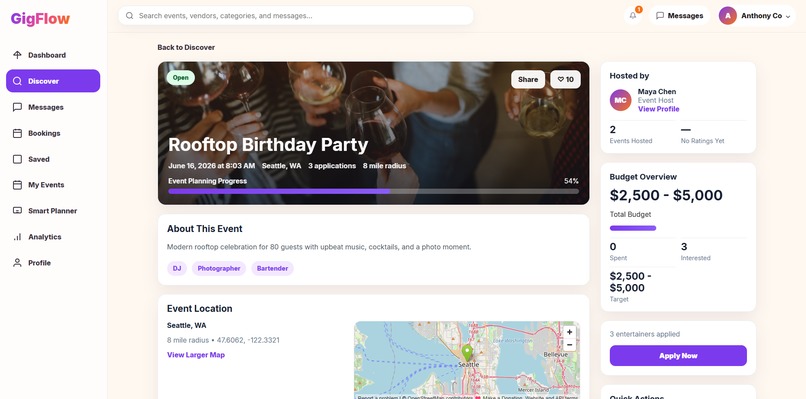Open notifications bell icon

coord(633,15)
